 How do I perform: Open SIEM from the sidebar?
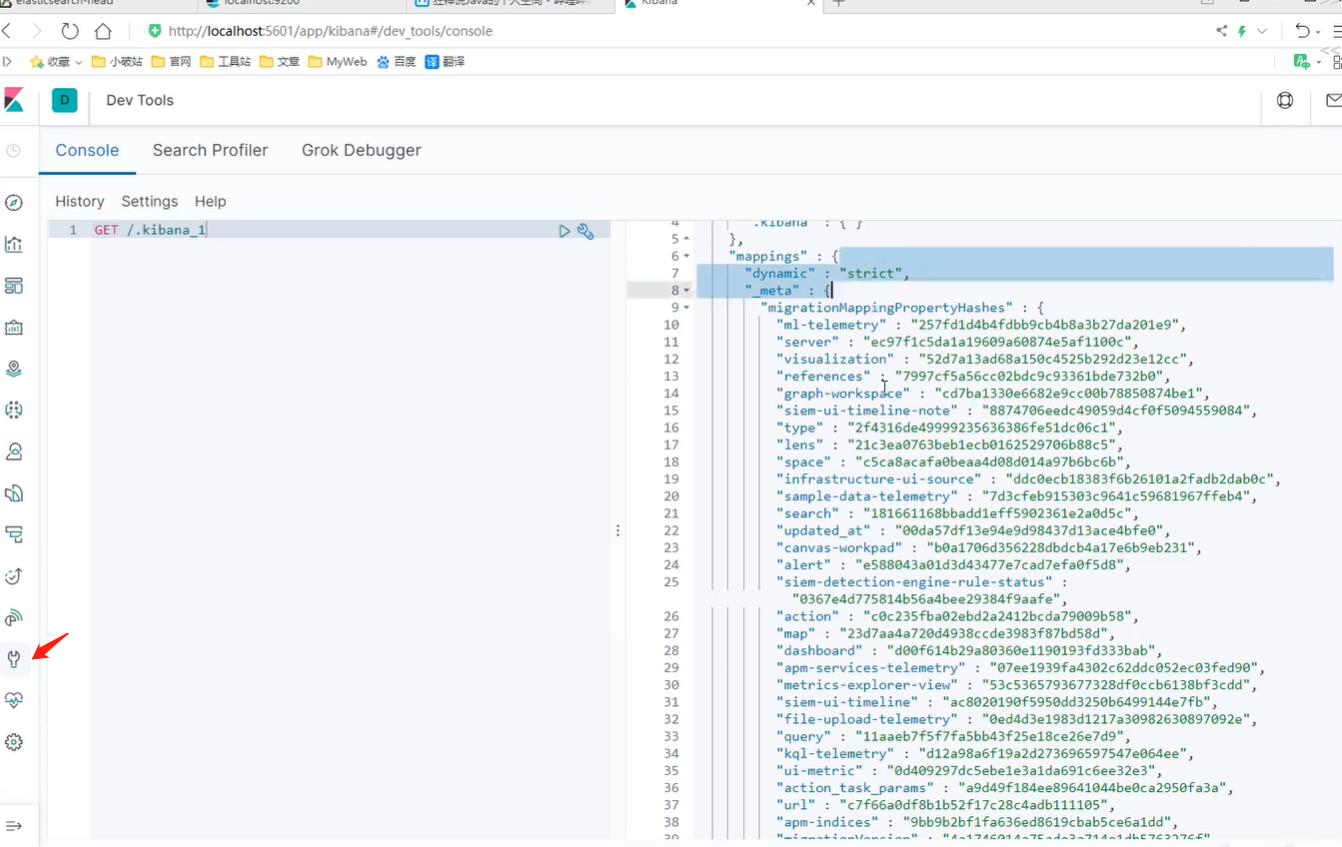(14, 618)
